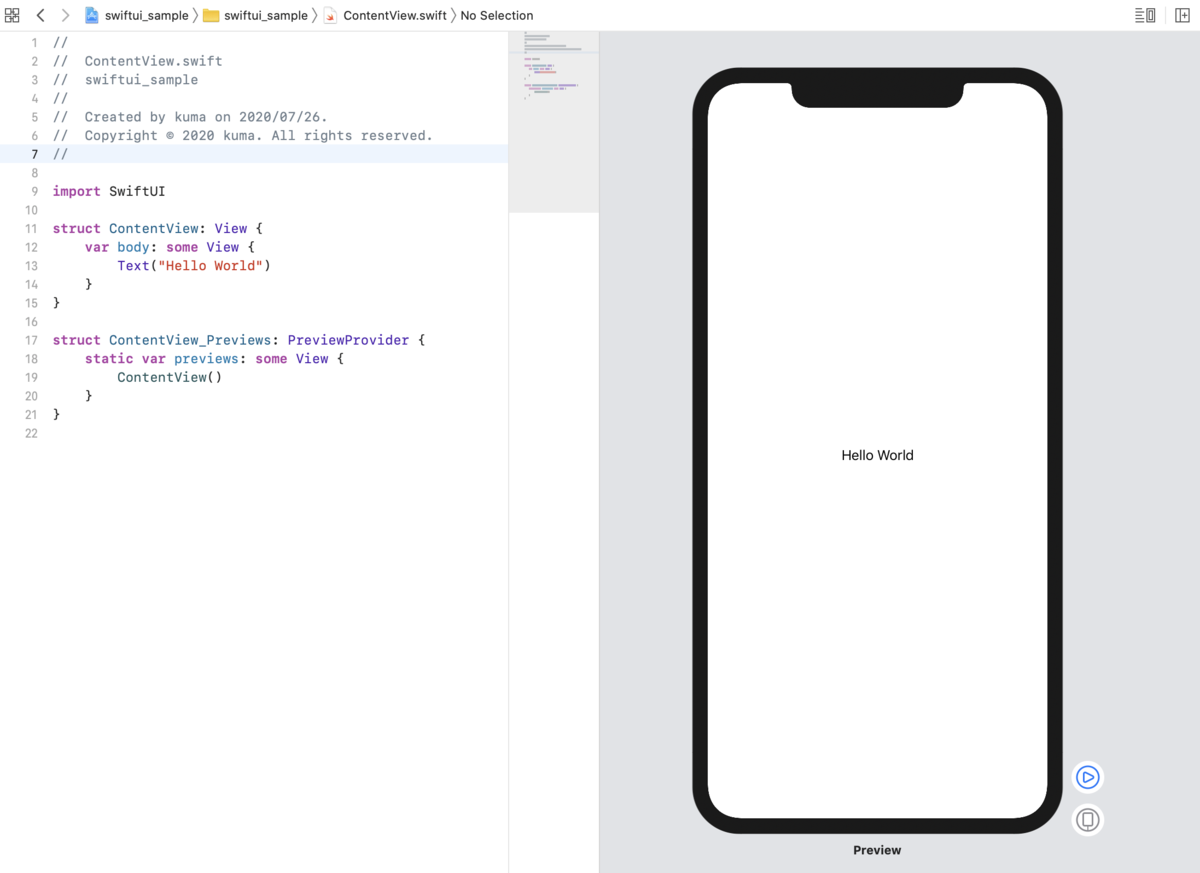Click the PreviewProvider type name
Viewport: 1200px width, 873px height.
click(348, 340)
